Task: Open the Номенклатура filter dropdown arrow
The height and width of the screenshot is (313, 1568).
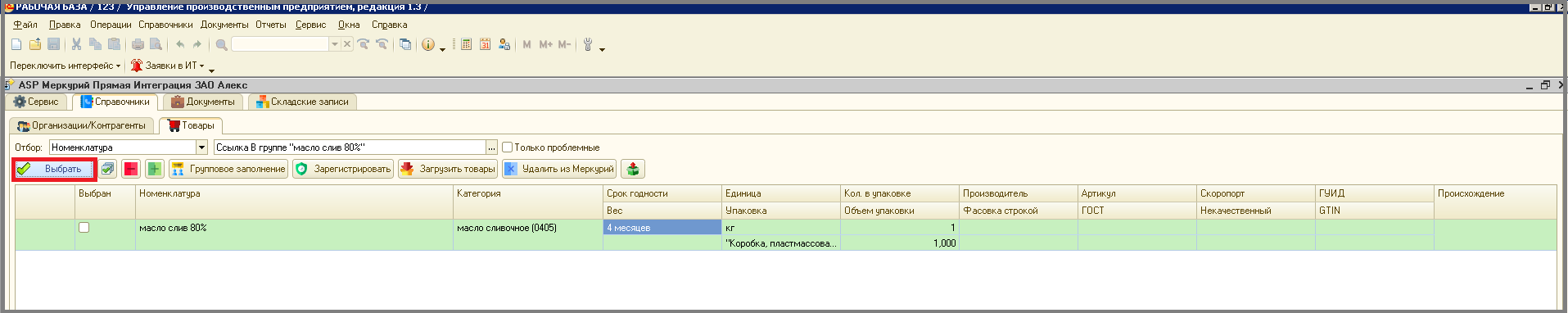Action: [x=201, y=147]
